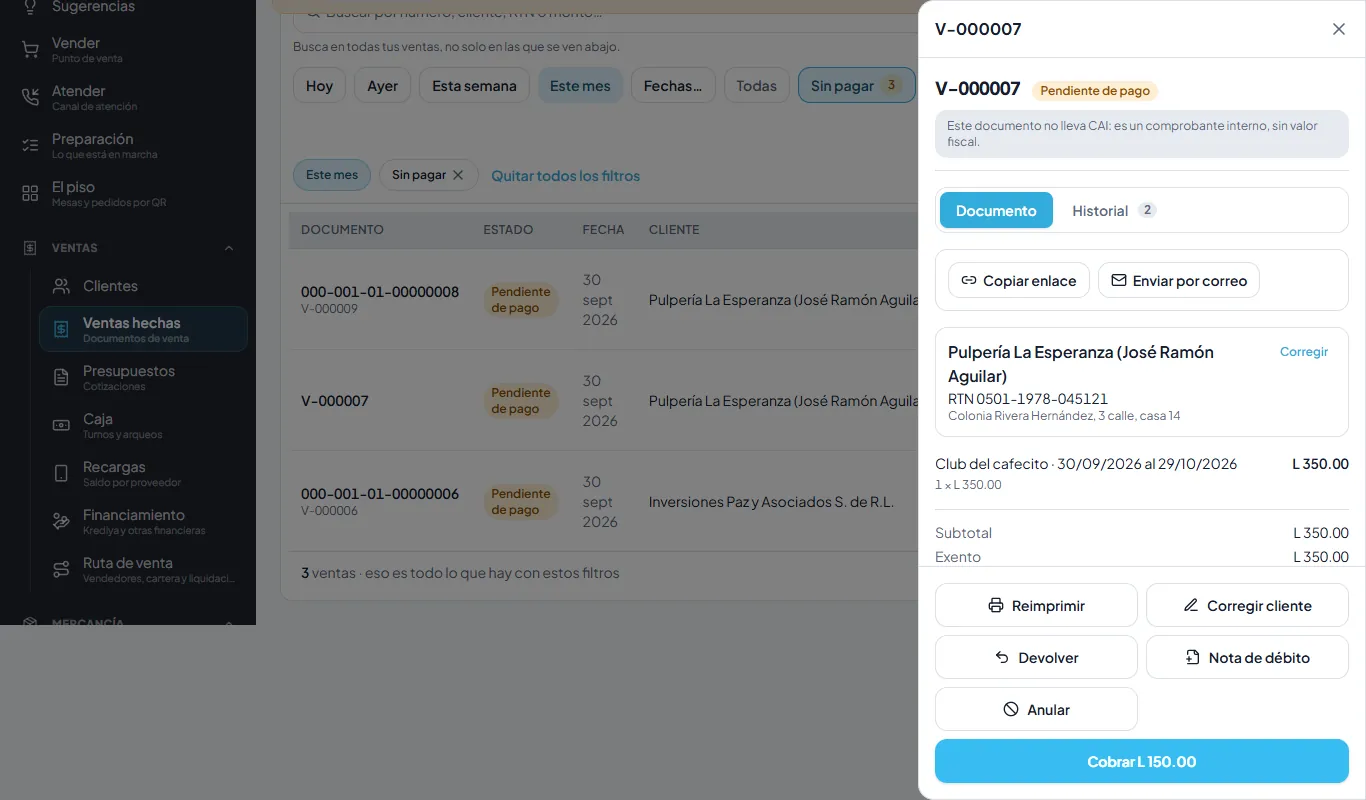Screen dimensions: 1366x800
Task: Click the Presupuestos document icon
Action: [61, 378]
